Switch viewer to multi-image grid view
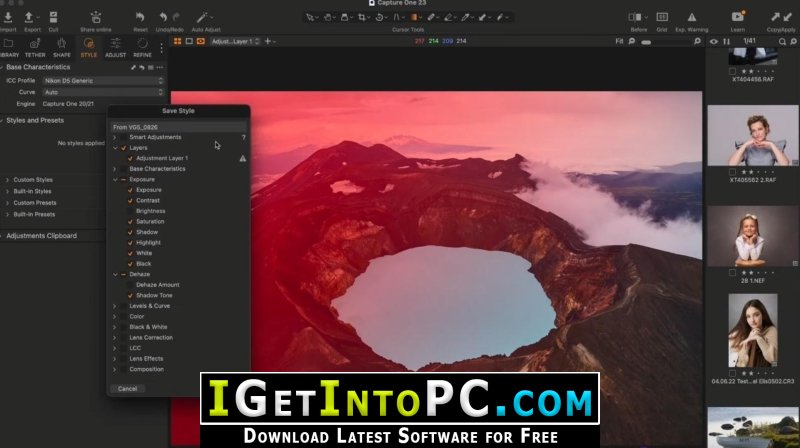Viewport: 800px width, 448px height. point(178,41)
